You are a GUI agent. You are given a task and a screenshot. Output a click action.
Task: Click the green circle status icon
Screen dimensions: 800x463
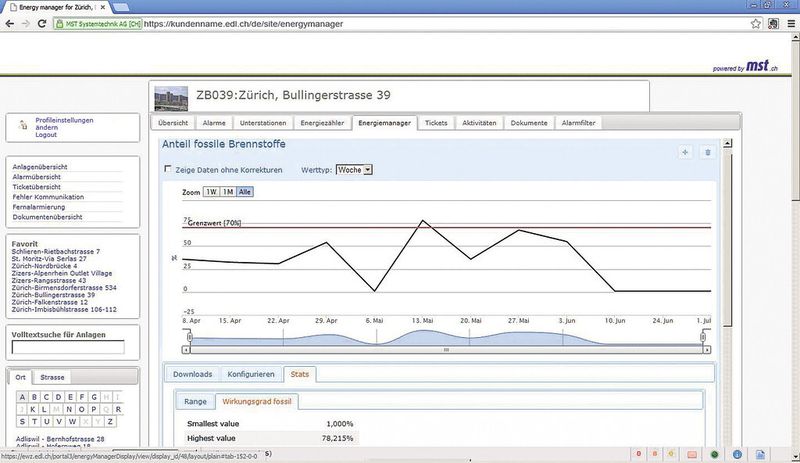coord(715,454)
